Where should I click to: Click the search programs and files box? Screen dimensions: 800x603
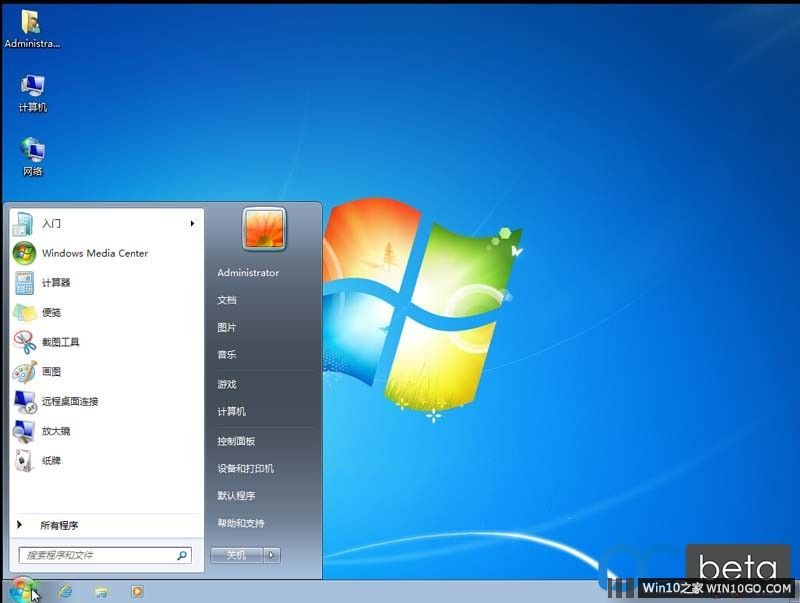click(x=98, y=555)
